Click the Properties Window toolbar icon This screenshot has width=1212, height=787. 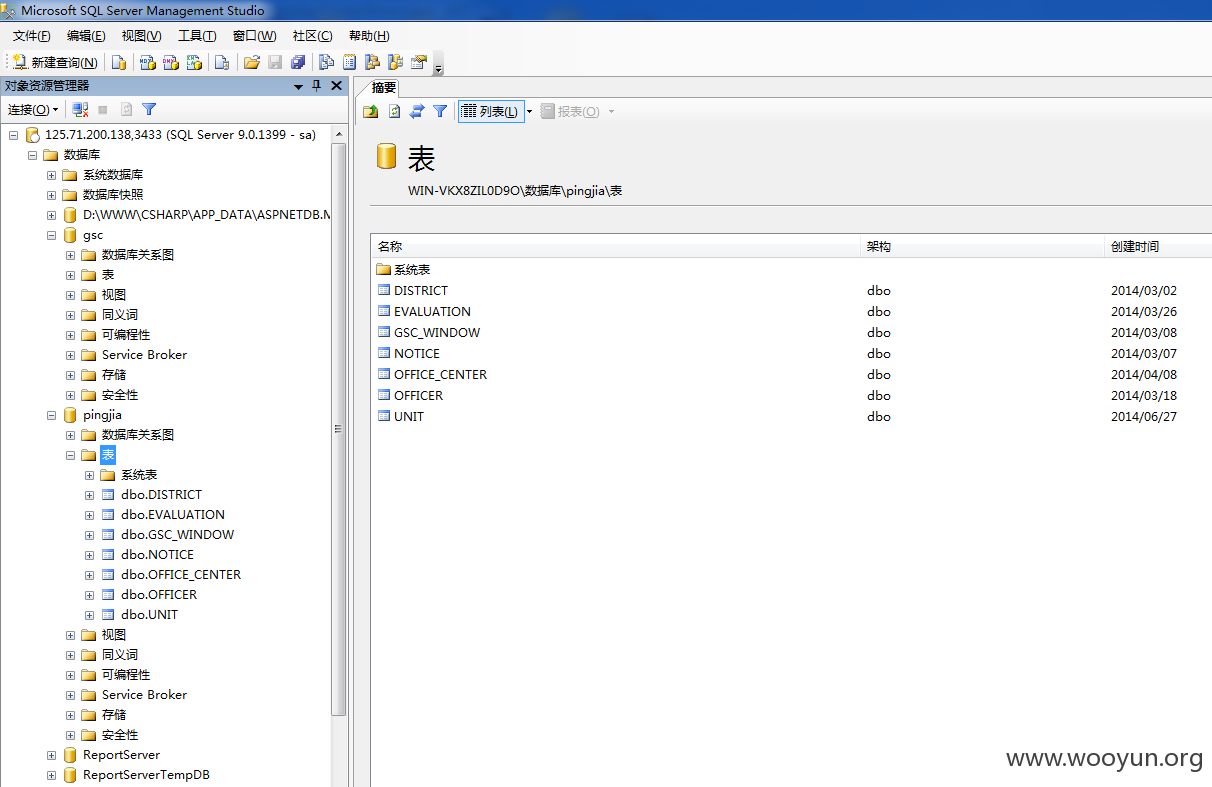tap(419, 62)
